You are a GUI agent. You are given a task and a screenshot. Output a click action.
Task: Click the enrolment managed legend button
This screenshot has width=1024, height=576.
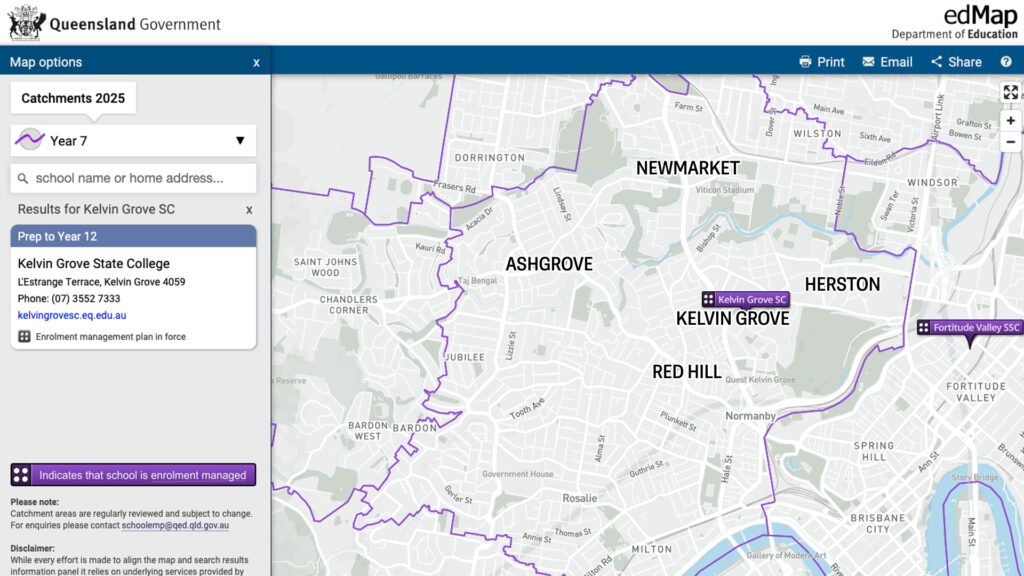tap(133, 475)
